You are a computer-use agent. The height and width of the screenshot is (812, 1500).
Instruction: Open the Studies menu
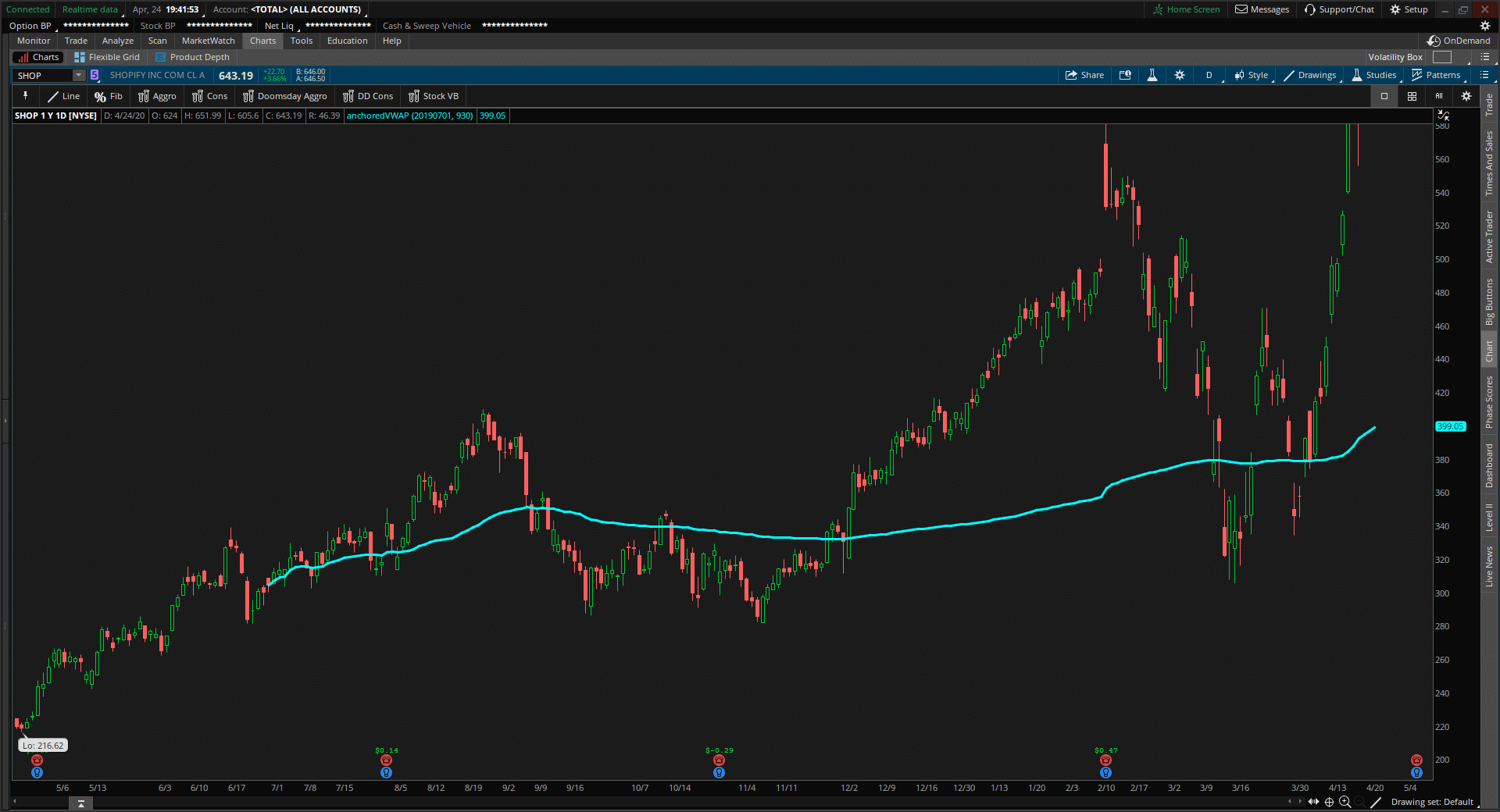1374,75
